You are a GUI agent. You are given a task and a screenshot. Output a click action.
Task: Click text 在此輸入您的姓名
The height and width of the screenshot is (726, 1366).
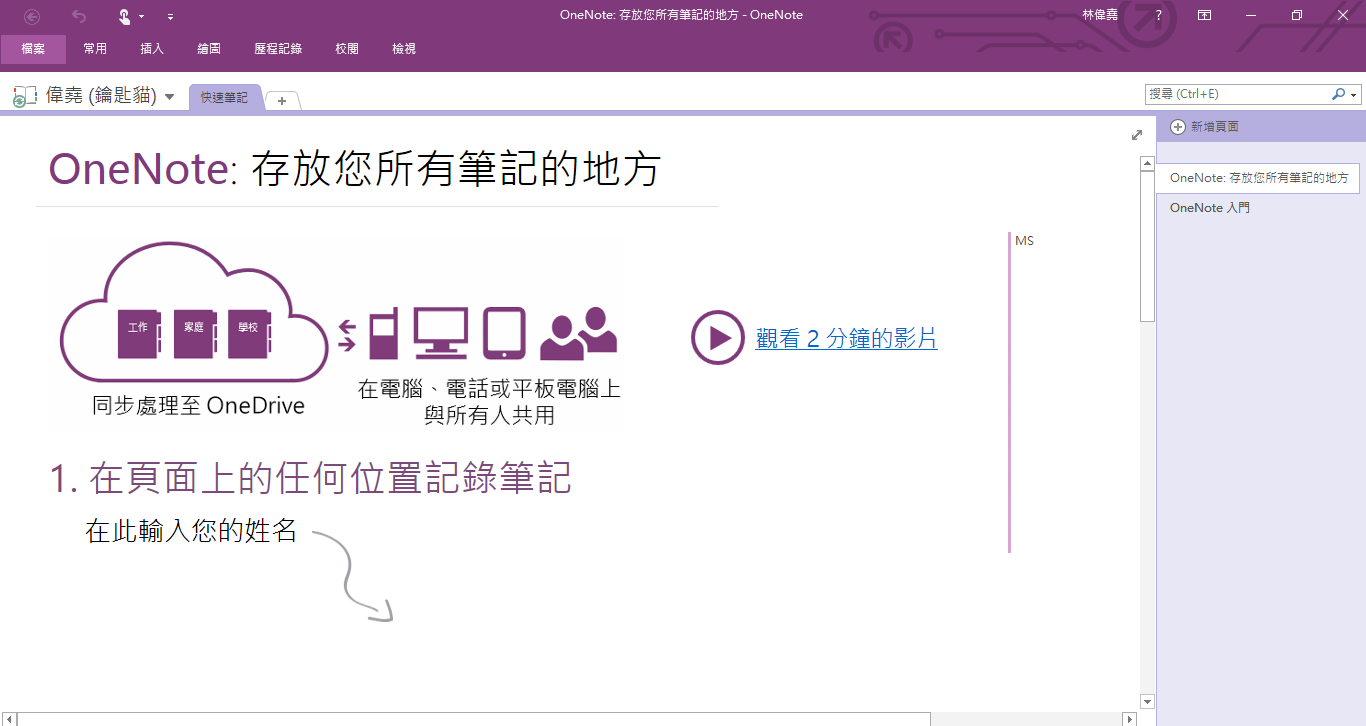click(x=191, y=531)
